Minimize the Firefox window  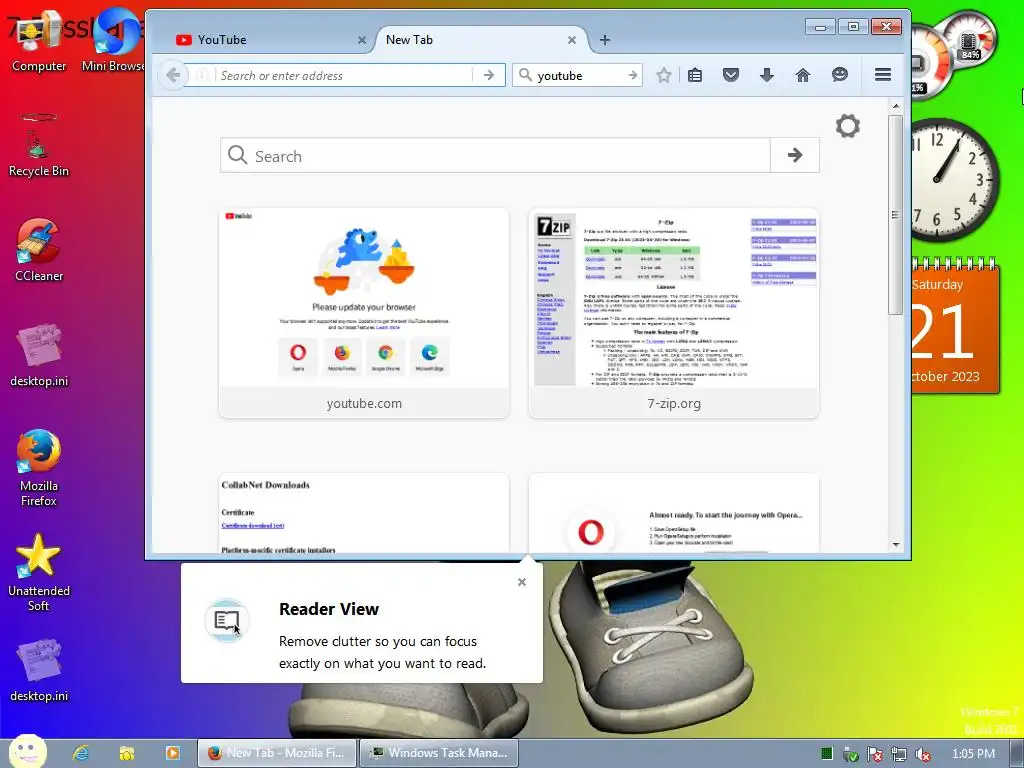click(x=820, y=27)
